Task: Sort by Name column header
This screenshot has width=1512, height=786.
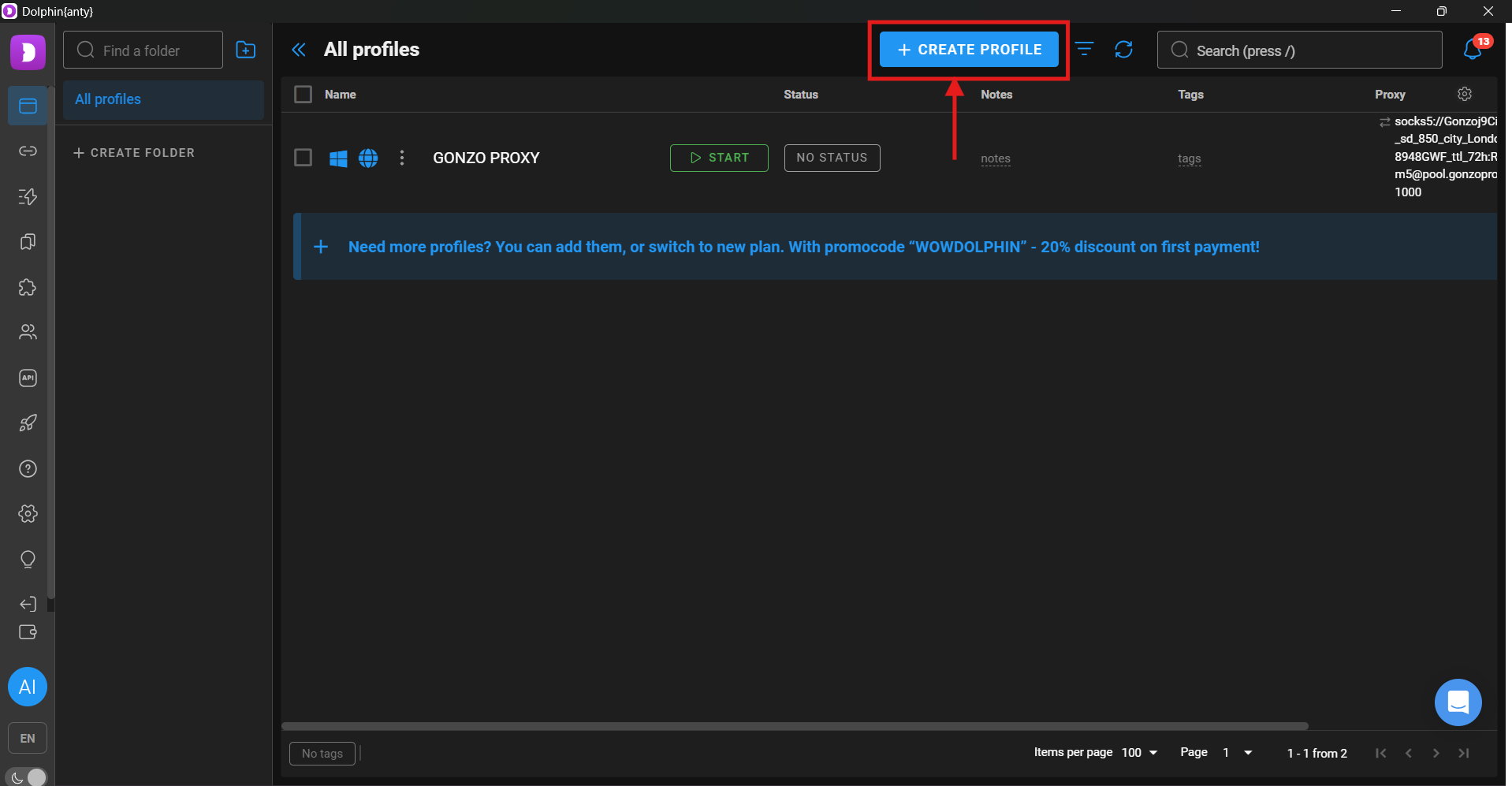Action: [341, 95]
